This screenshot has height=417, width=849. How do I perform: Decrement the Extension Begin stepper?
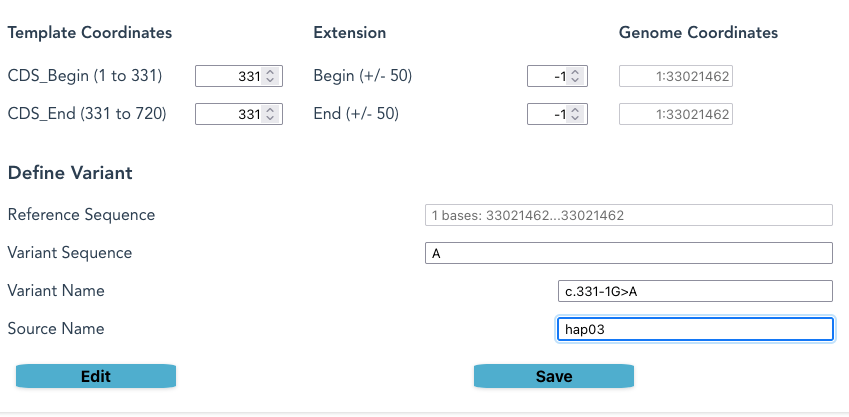576,81
